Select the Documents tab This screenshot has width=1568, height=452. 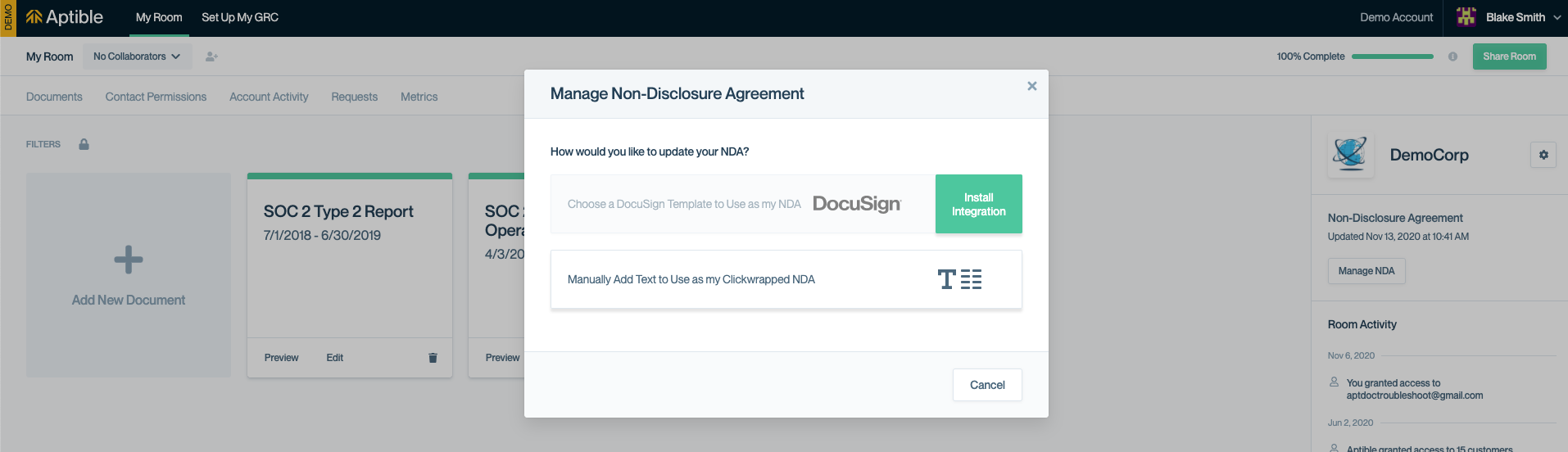[54, 97]
